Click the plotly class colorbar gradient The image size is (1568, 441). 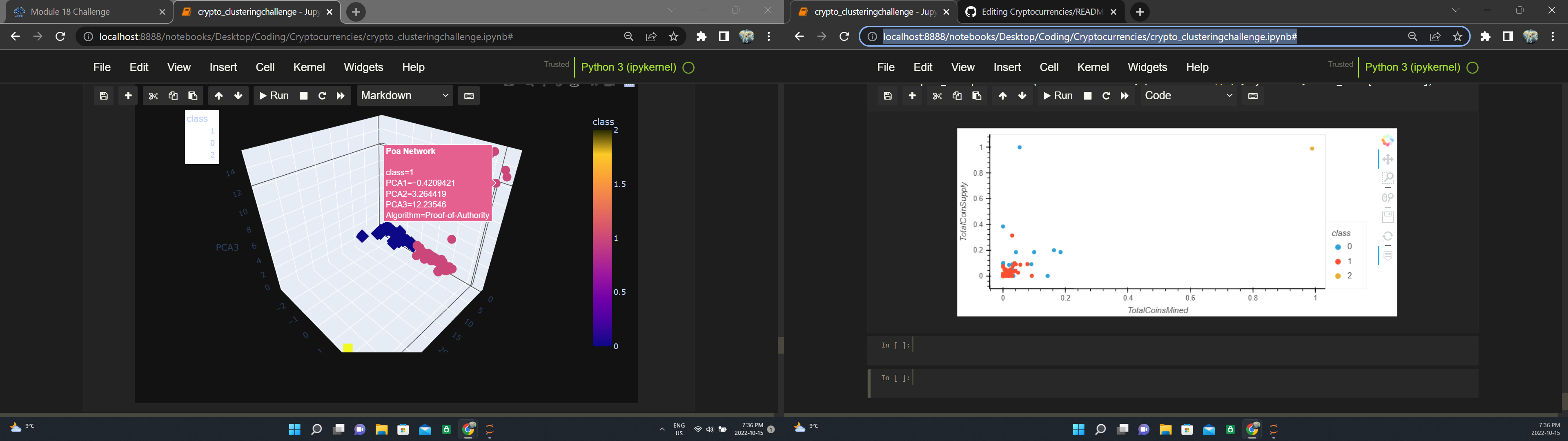[602, 238]
